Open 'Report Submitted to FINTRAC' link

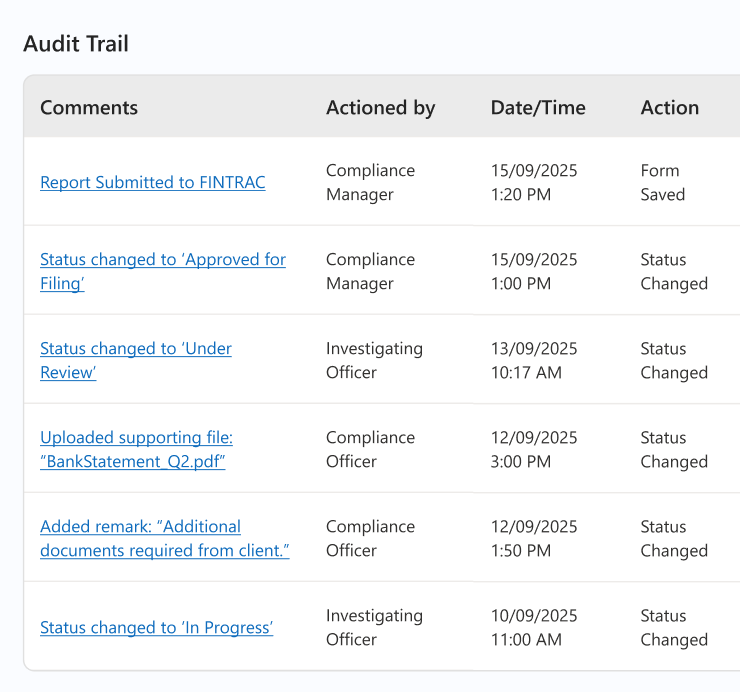pyautogui.click(x=152, y=183)
